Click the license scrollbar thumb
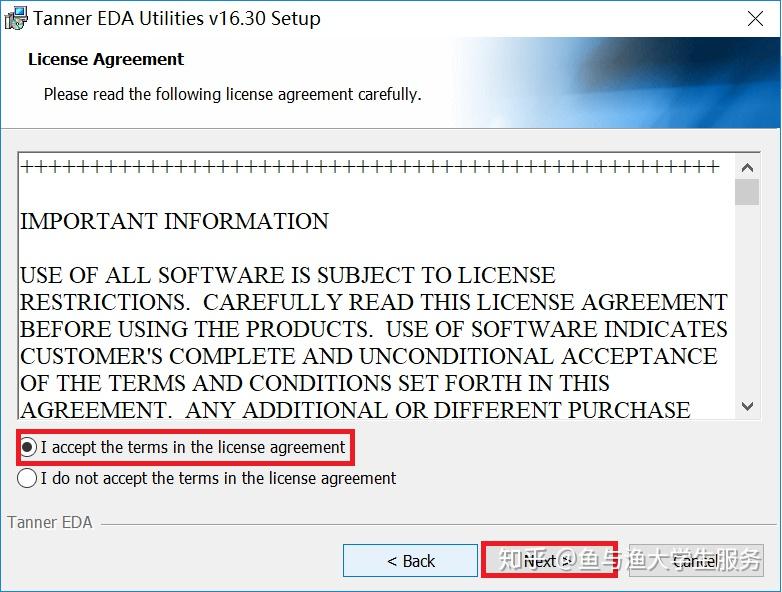The image size is (782, 592). (747, 191)
